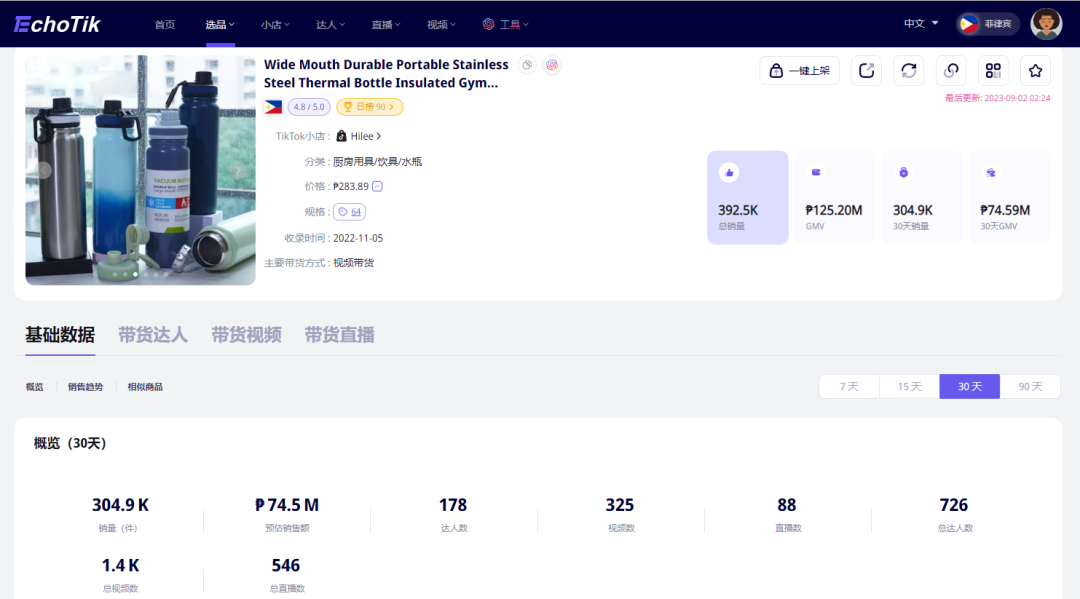Open the 中文 language dropdown

(921, 23)
